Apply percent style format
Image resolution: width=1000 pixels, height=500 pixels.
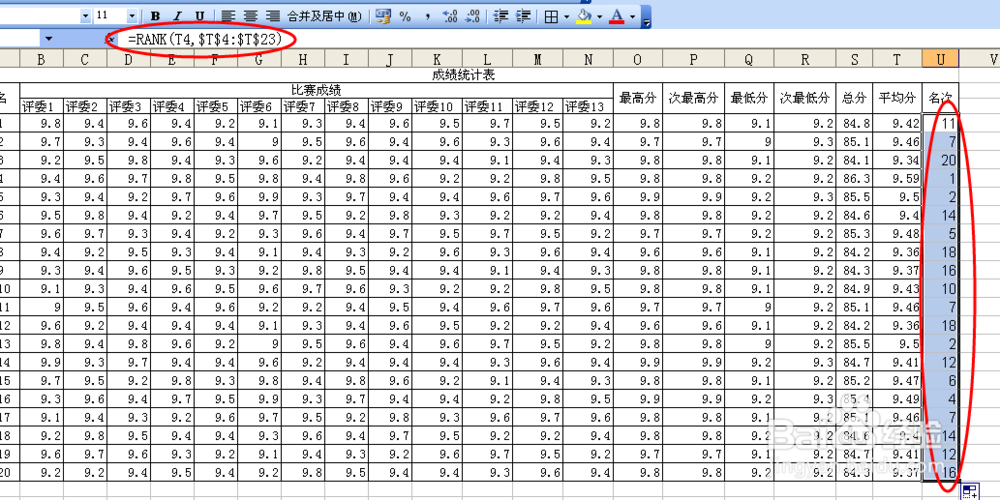pyautogui.click(x=405, y=17)
